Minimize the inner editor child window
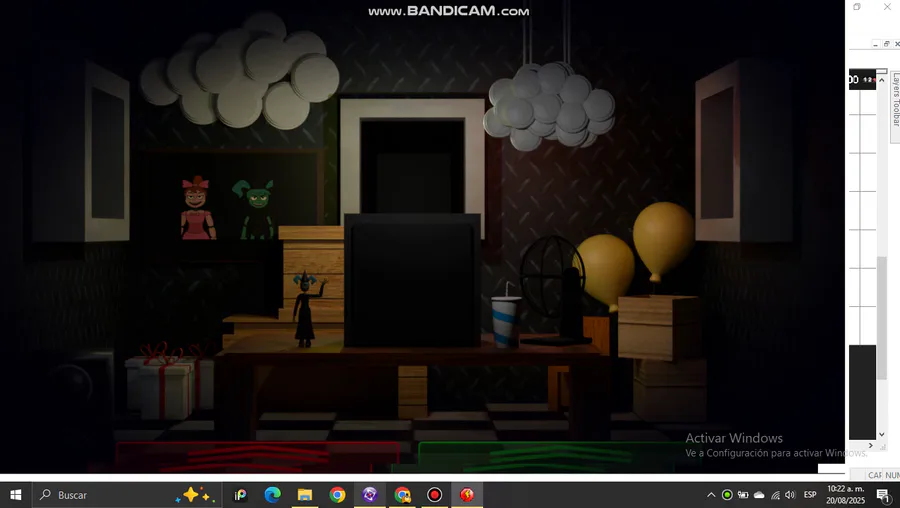Viewport: 900px width, 508px height. click(x=875, y=44)
